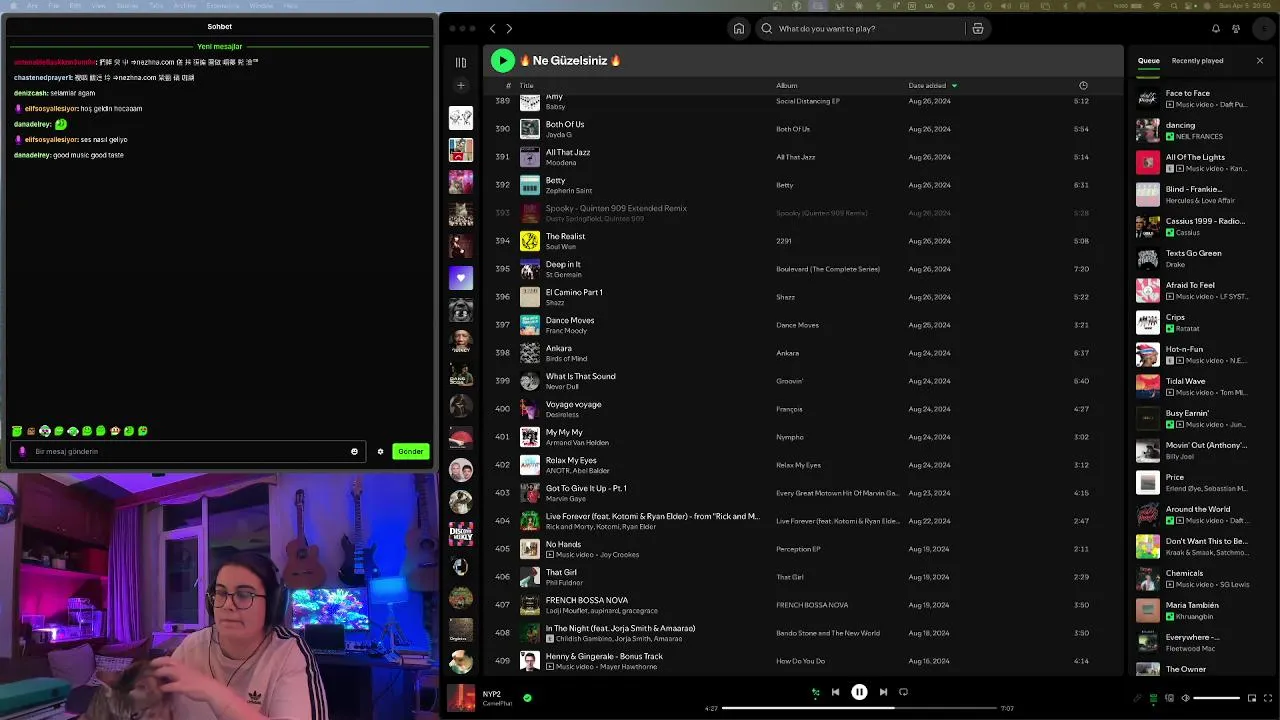Screen dimensions: 1280x720
Task: Mute with the speaker icon
Action: tap(1186, 698)
